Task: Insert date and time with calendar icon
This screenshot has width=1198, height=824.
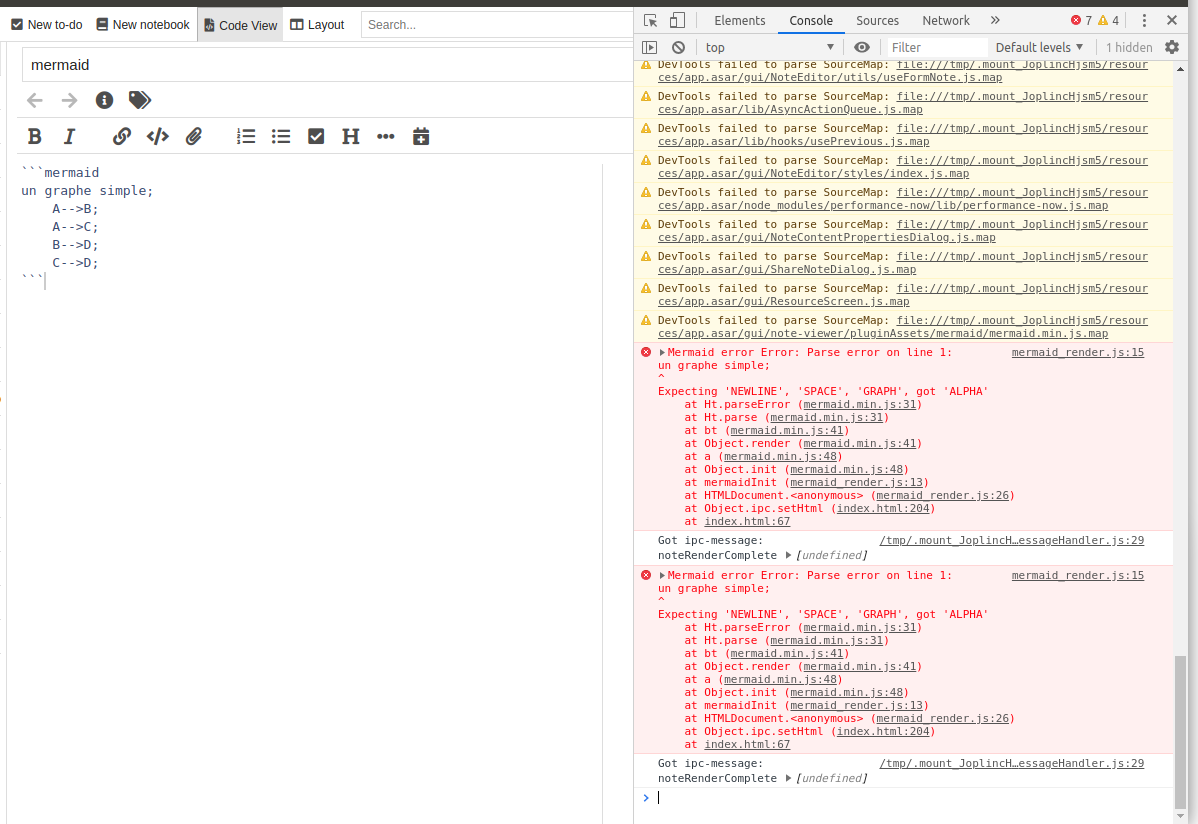Action: click(421, 137)
